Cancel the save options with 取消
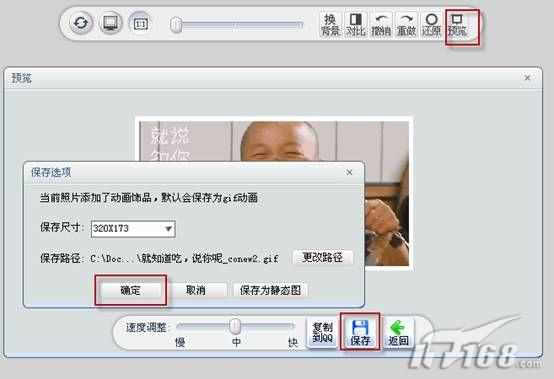Image resolution: width=554 pixels, height=379 pixels. point(195,290)
